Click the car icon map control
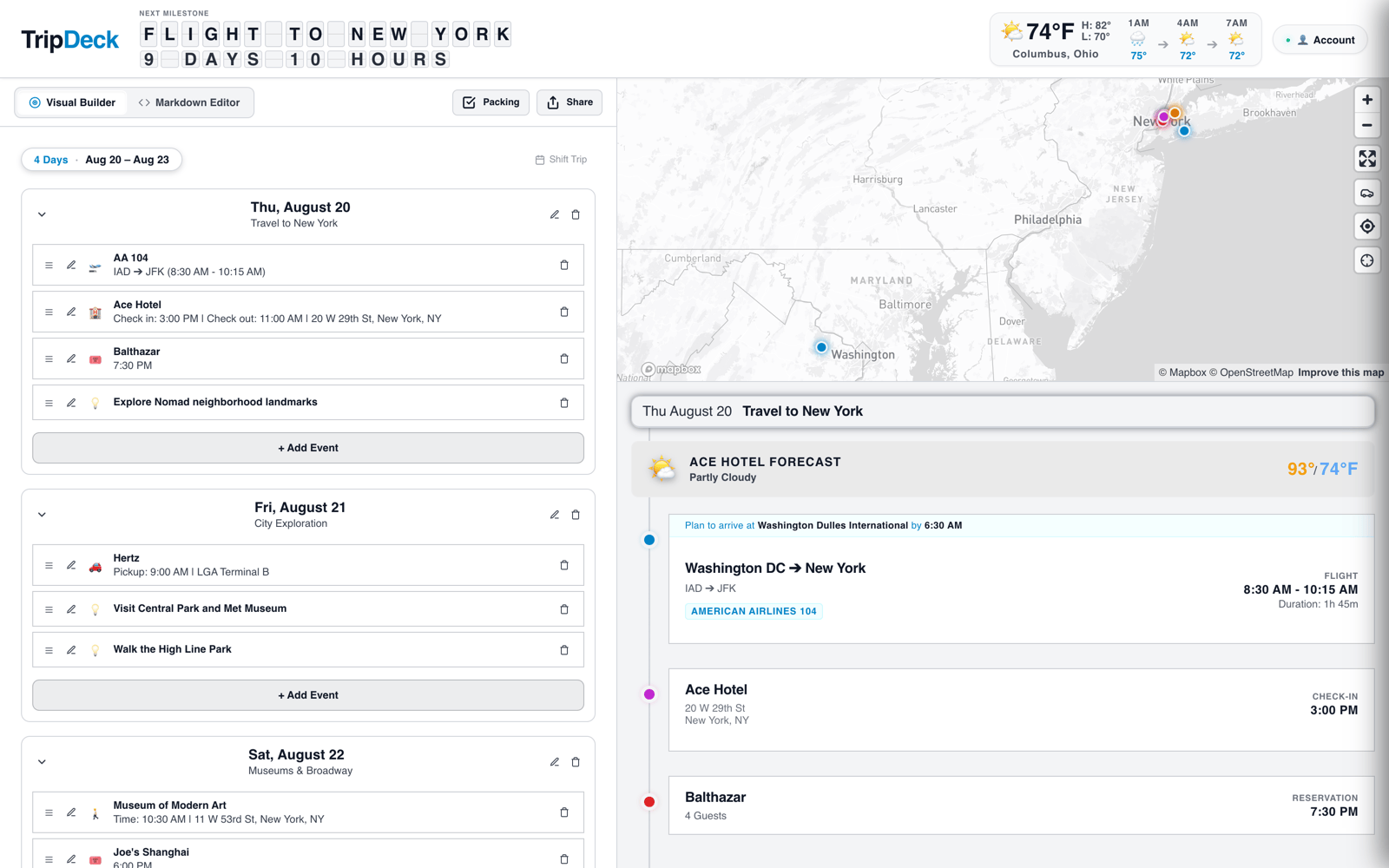The height and width of the screenshot is (868, 1389). 1367,193
